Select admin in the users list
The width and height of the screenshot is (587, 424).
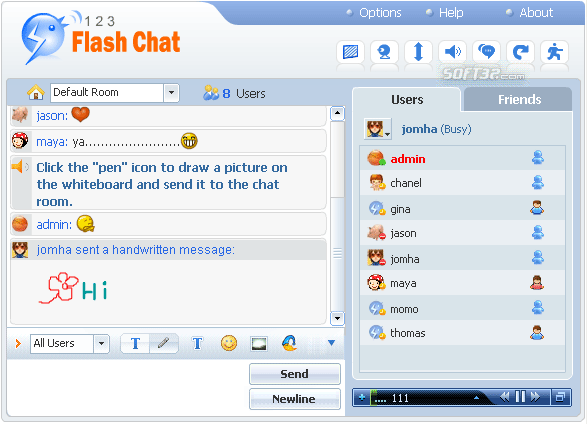[x=462, y=159]
